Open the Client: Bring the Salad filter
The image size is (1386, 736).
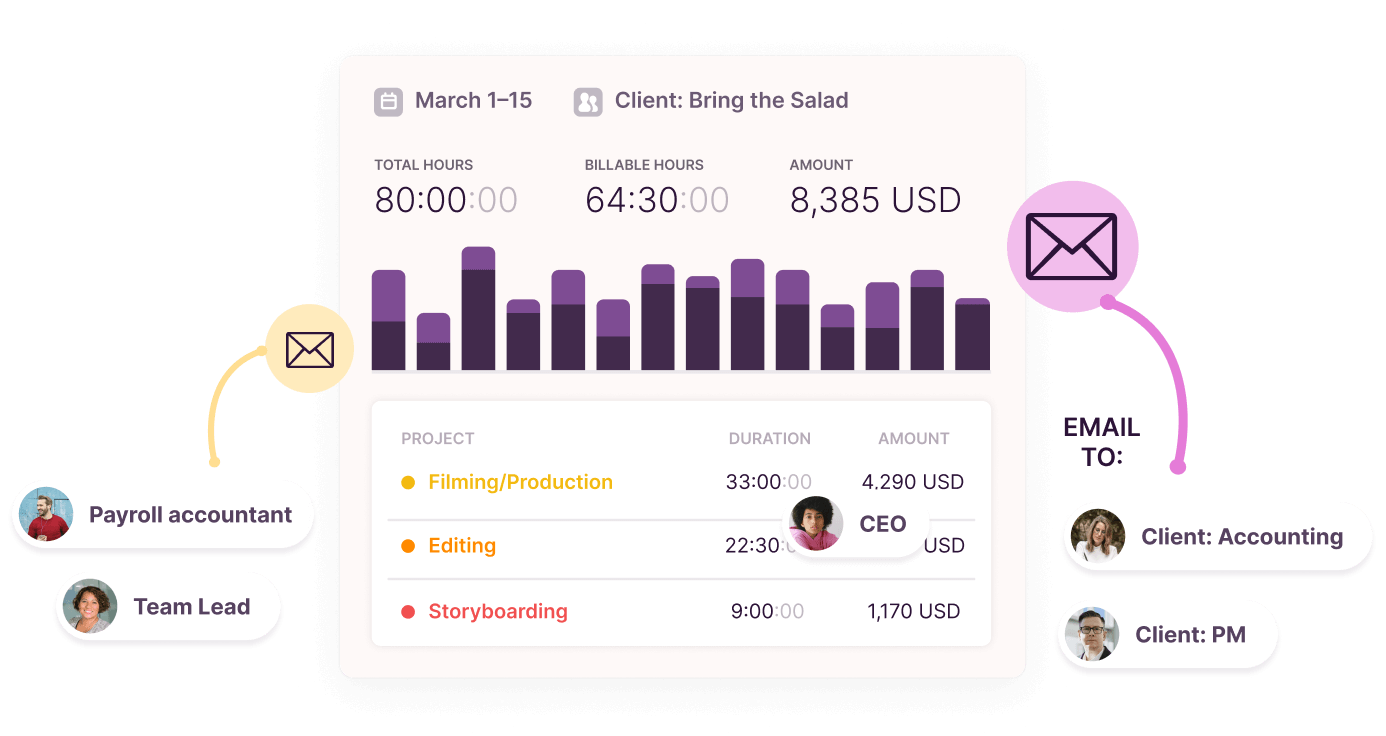731,101
